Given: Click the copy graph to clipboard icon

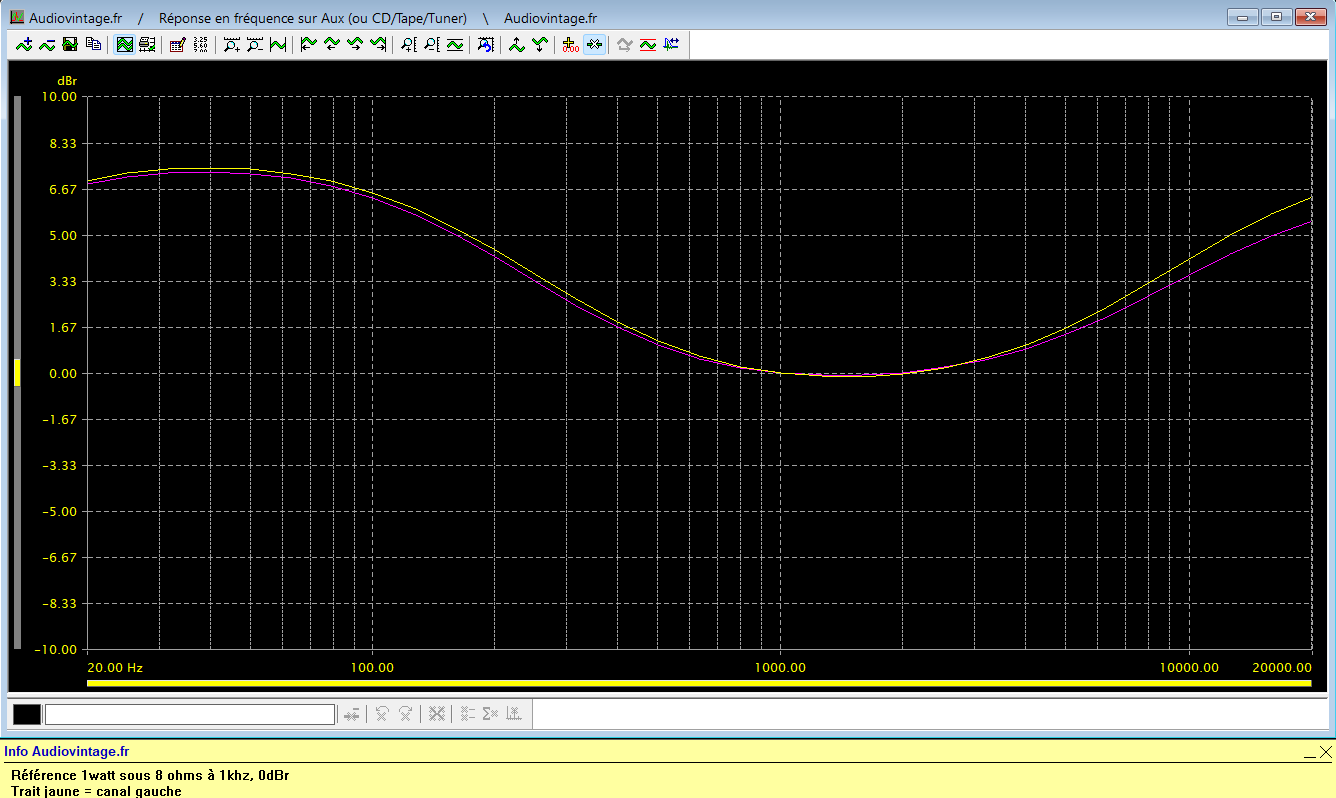Looking at the screenshot, I should pos(93,44).
